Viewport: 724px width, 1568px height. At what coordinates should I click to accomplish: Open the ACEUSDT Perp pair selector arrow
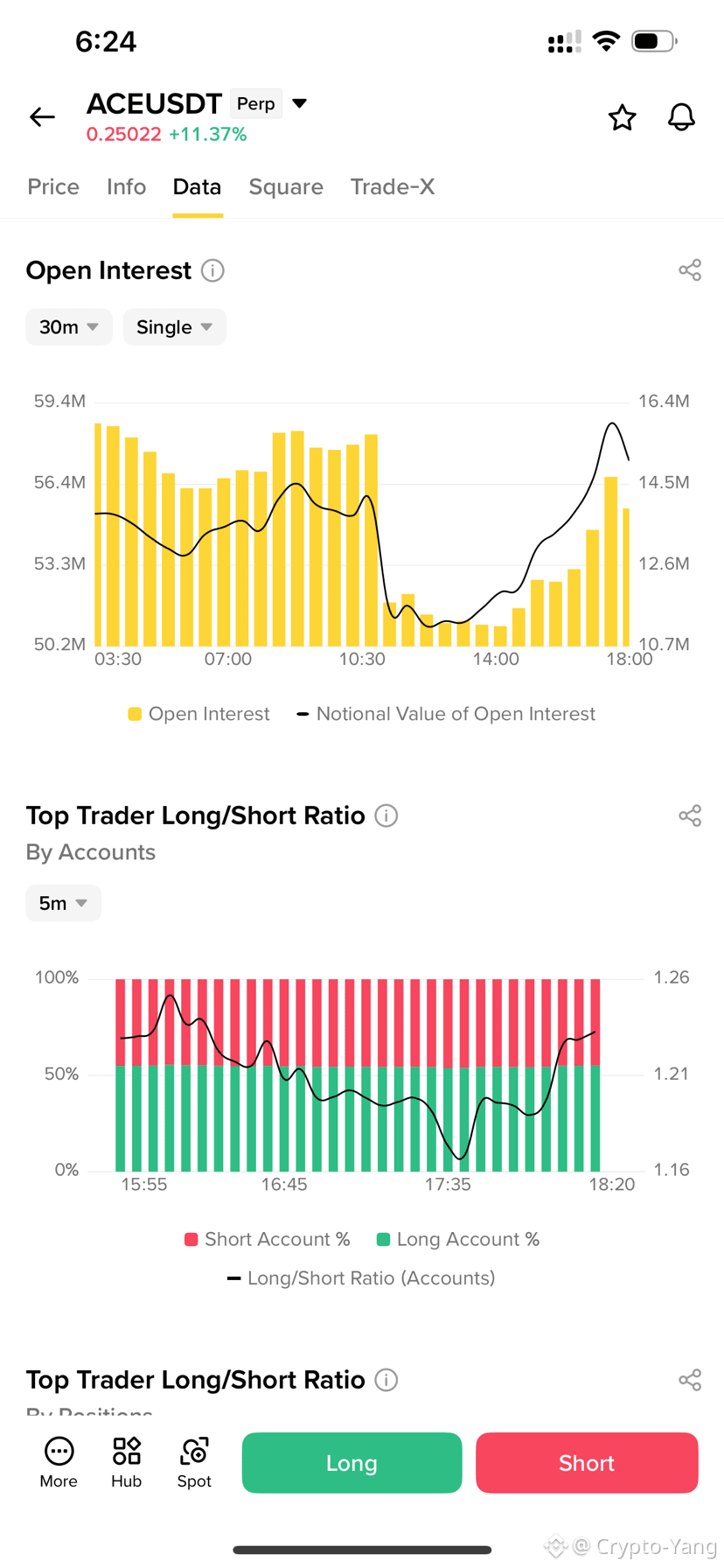tap(300, 103)
